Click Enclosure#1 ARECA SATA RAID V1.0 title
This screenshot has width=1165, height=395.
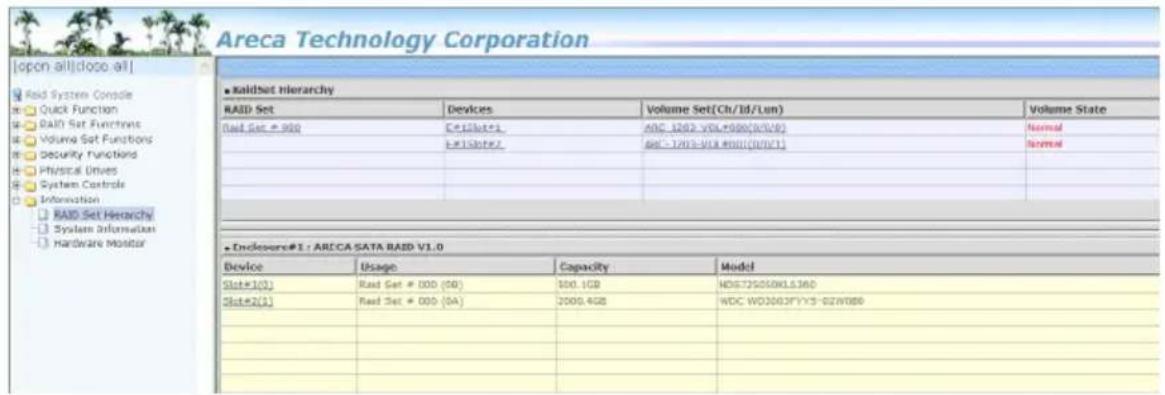(x=338, y=247)
